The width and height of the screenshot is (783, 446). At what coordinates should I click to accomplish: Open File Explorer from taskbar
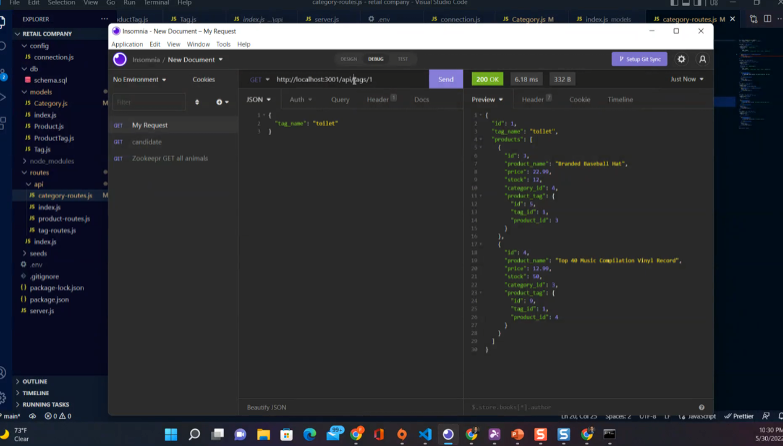(263, 434)
